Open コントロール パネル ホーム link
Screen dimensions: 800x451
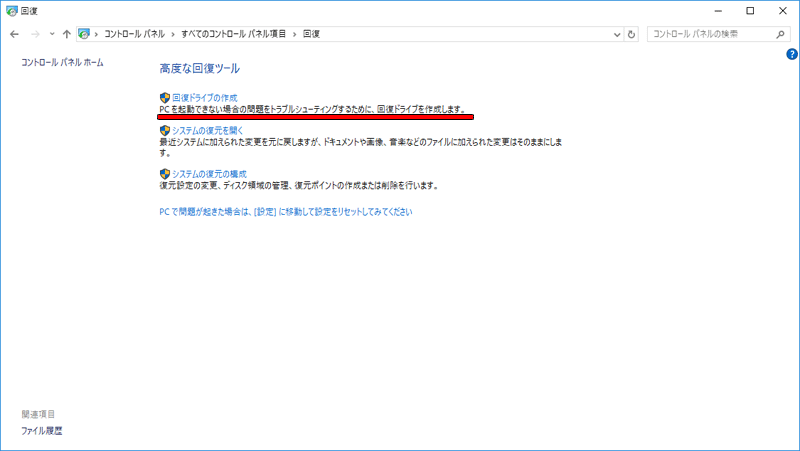tap(62, 62)
